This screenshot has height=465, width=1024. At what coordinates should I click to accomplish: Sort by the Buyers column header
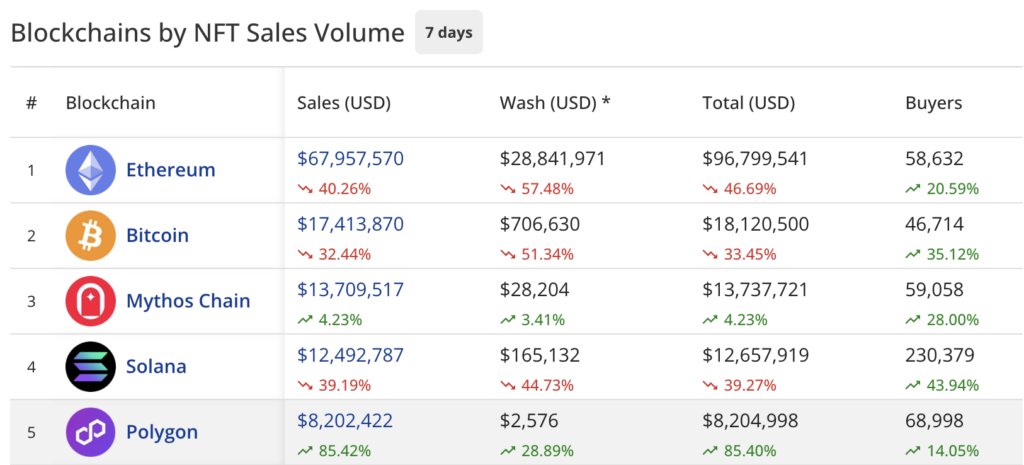click(x=934, y=103)
